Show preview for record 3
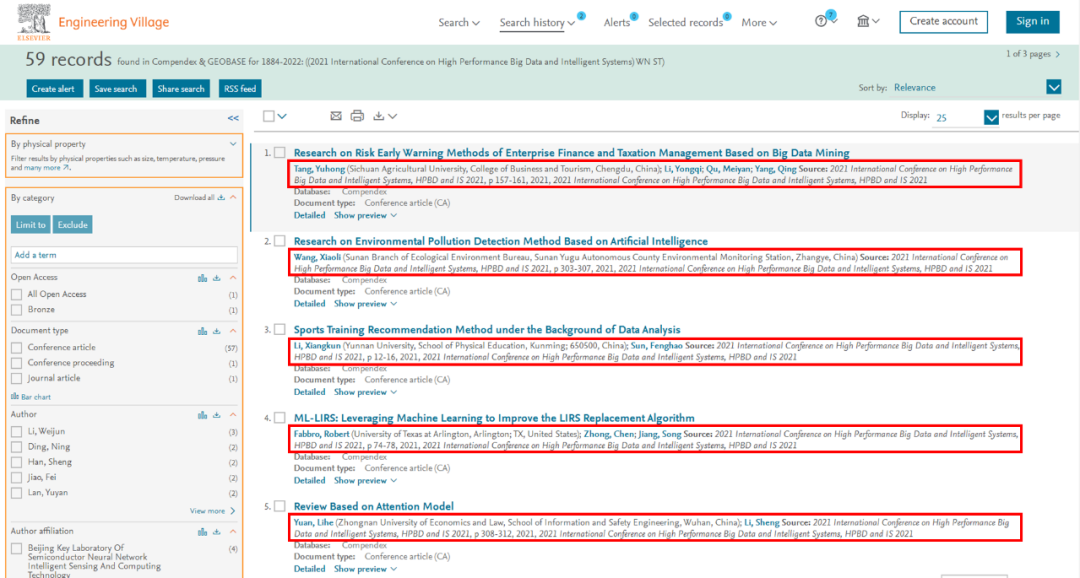Image resolution: width=1080 pixels, height=578 pixels. 365,392
